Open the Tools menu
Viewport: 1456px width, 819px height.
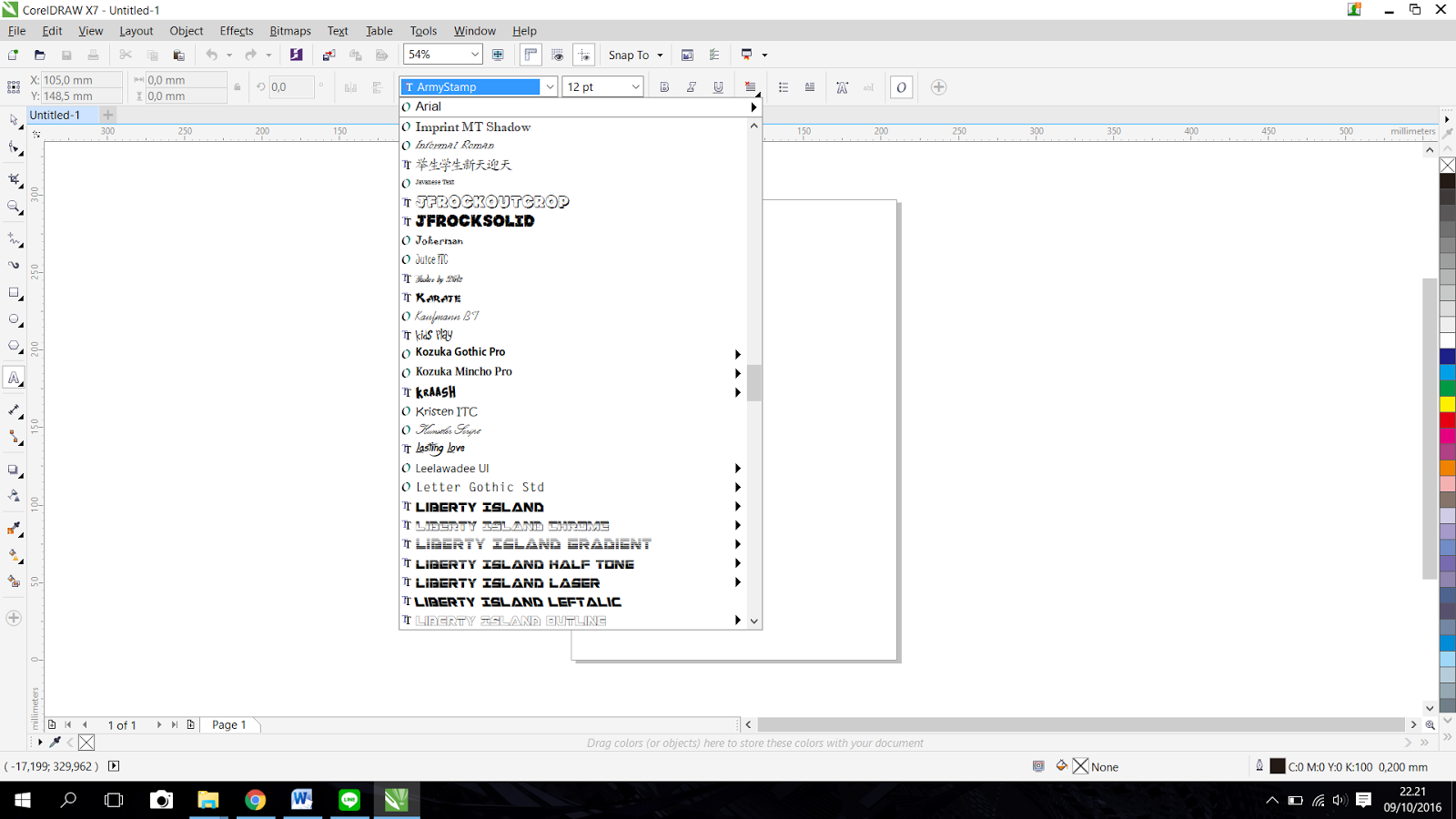pyautogui.click(x=423, y=31)
